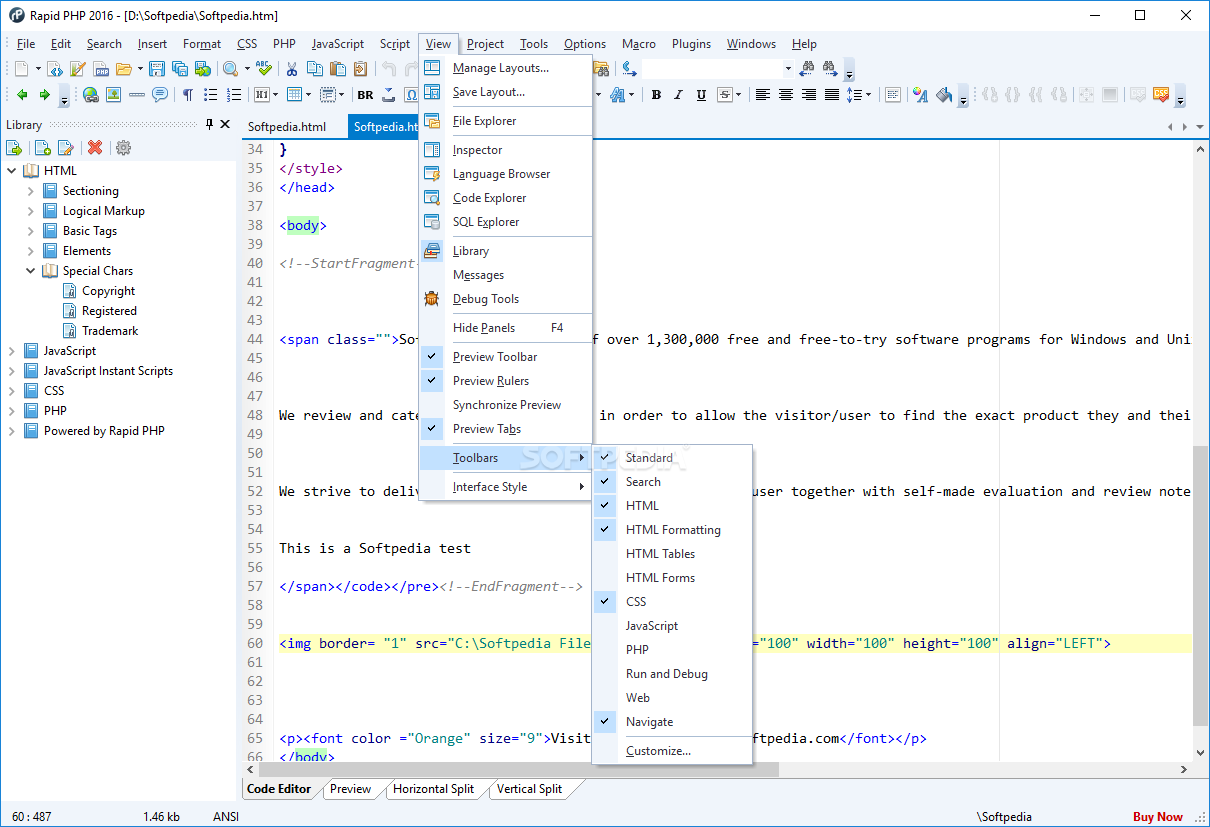Screen dimensions: 1210x827
Task: Align text center icon
Action: (x=786, y=95)
